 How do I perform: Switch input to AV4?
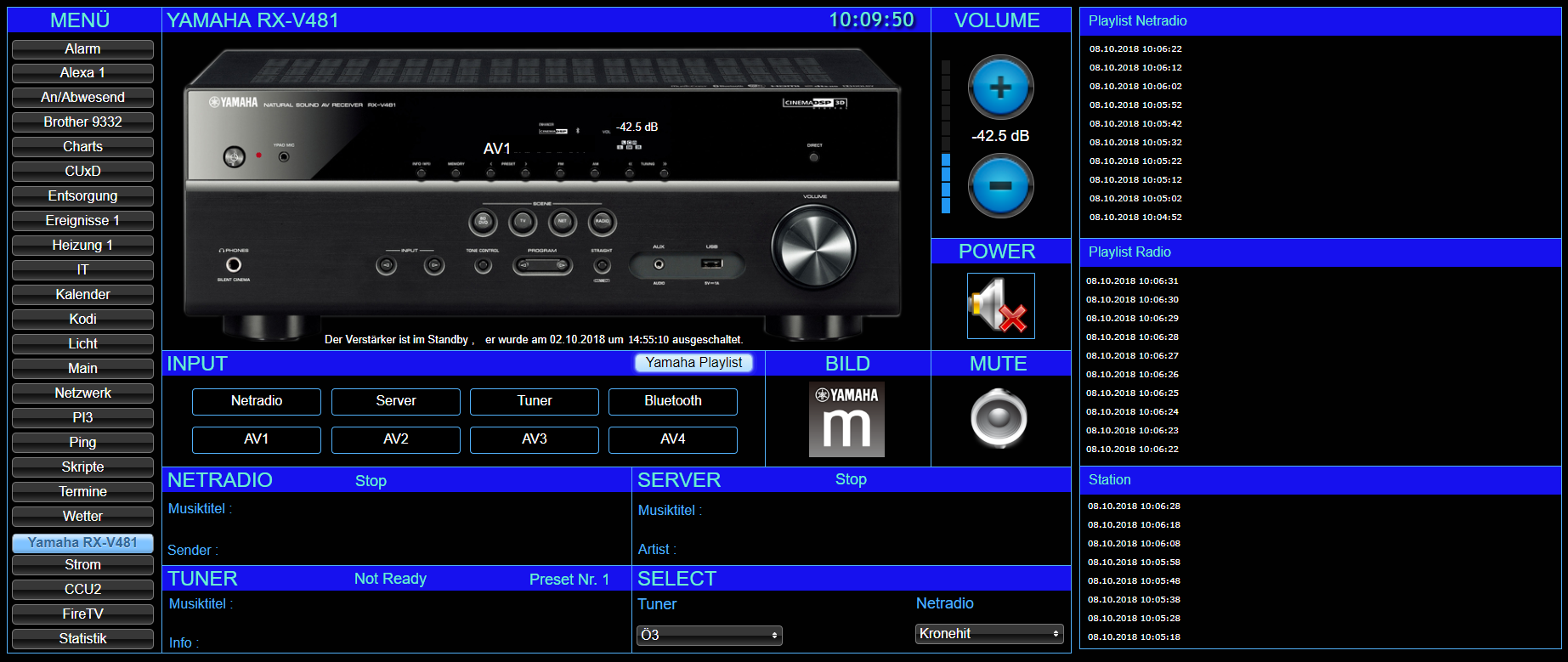coord(673,439)
